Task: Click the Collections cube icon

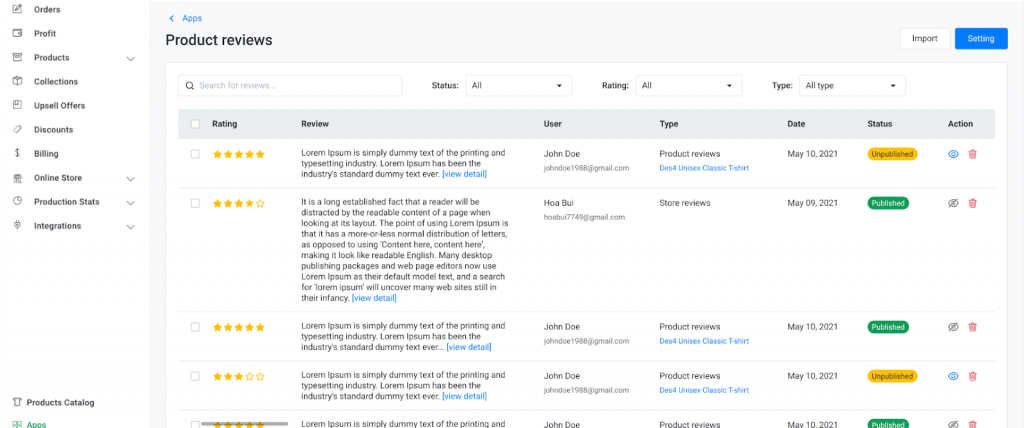Action: pos(18,82)
